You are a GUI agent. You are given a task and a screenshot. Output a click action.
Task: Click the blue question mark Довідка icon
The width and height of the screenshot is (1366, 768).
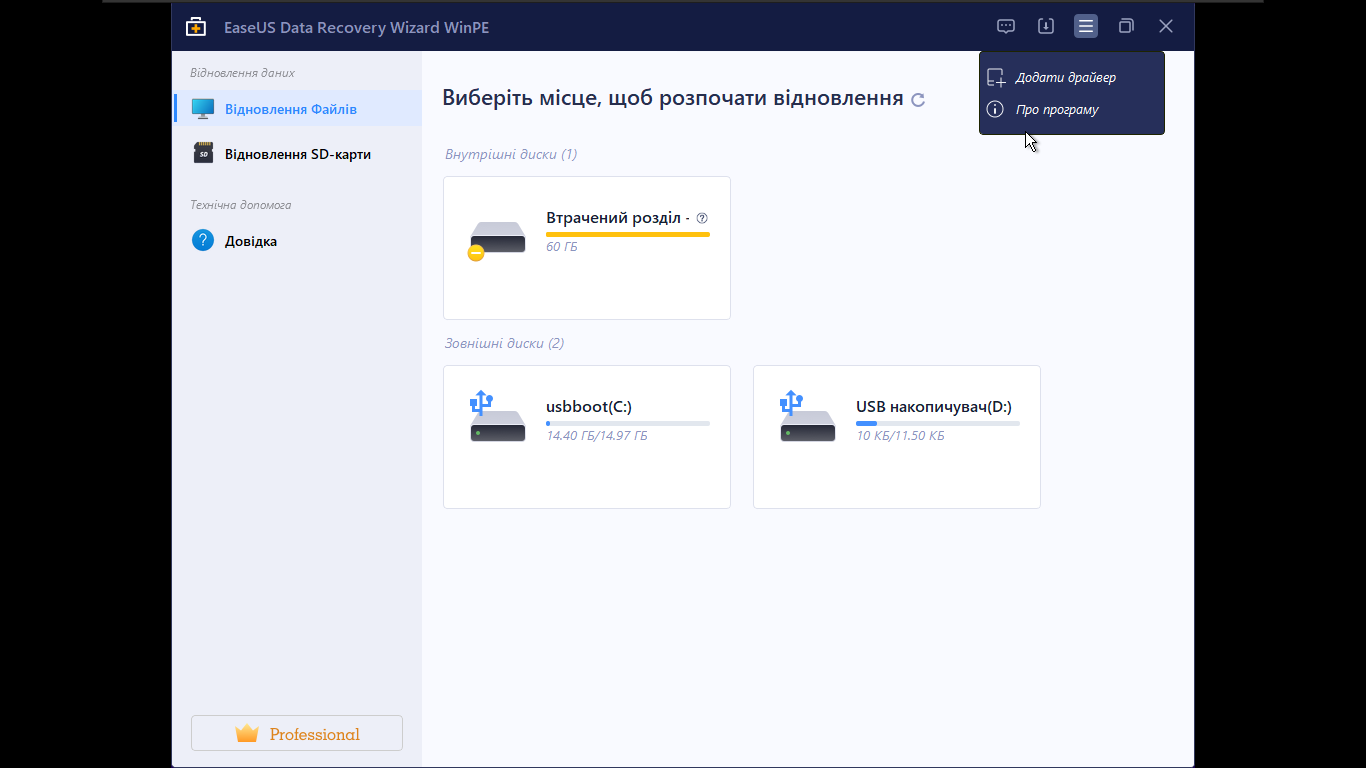coord(203,241)
